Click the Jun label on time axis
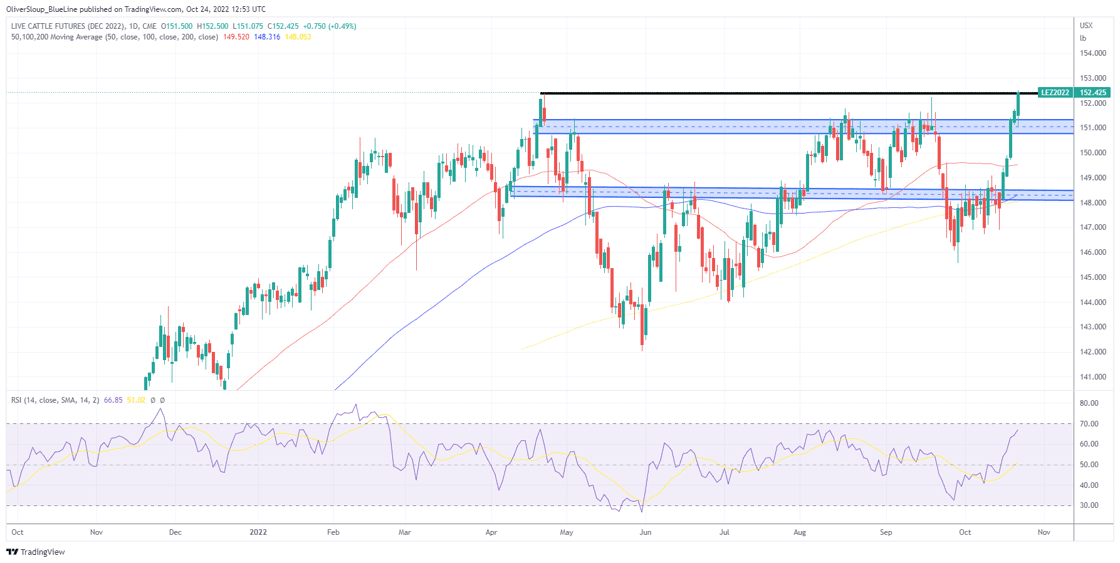Image resolution: width=1120 pixels, height=563 pixels. [x=646, y=533]
